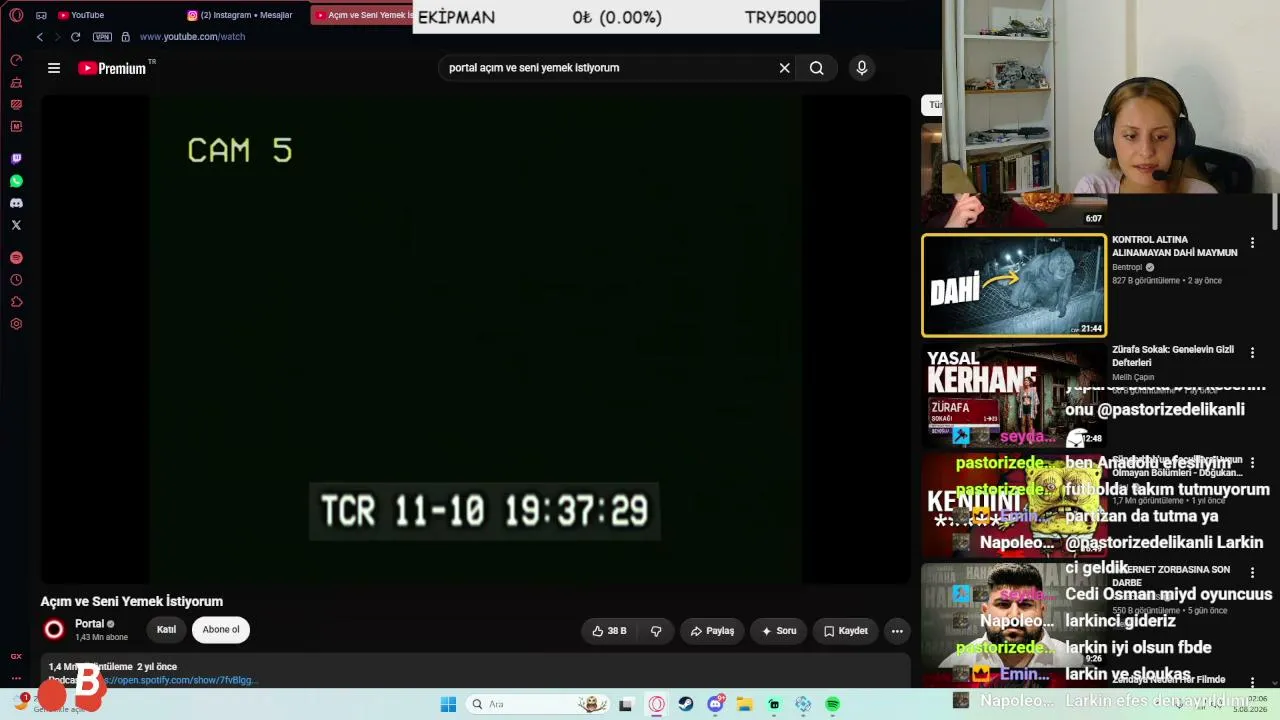1280x720 pixels.
Task: Open Steam from the taskbar
Action: click(686, 705)
